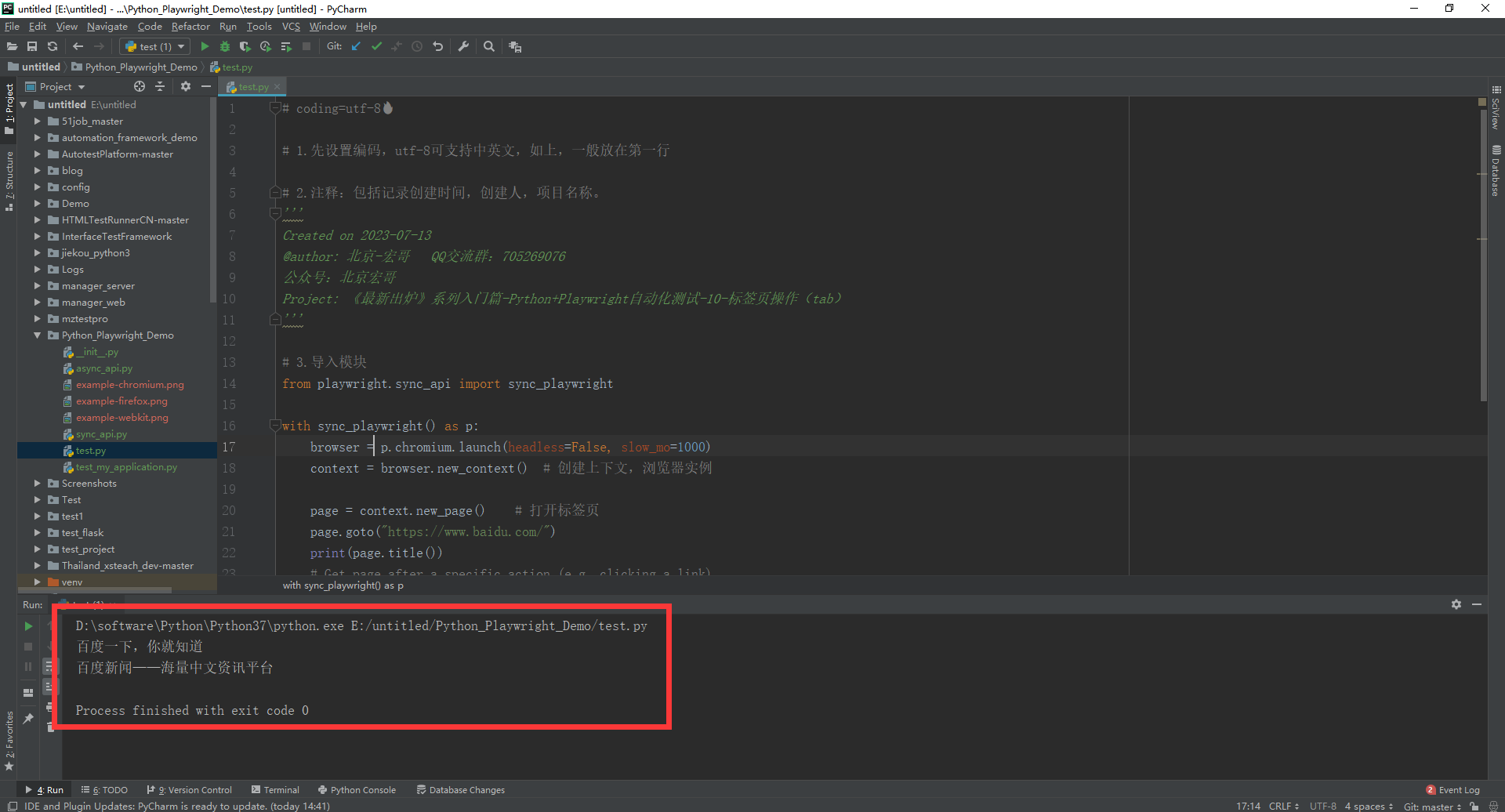Open Search Everywhere magnifier icon
Image resolution: width=1505 pixels, height=812 pixels.
[489, 46]
